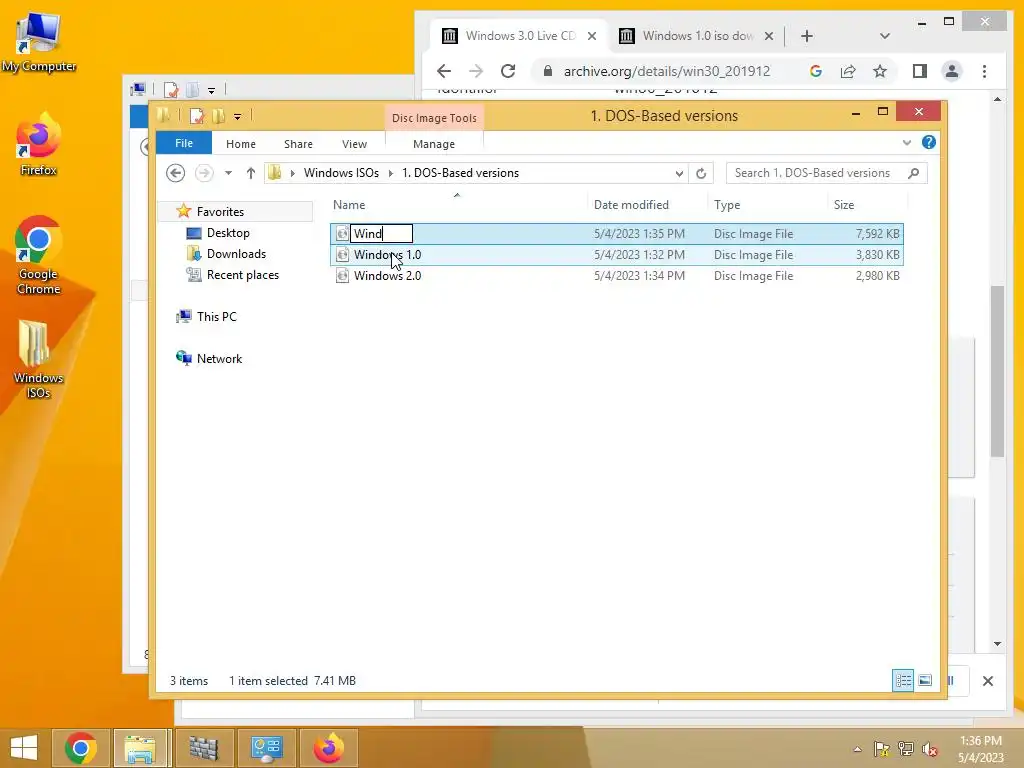The width and height of the screenshot is (1024, 768).
Task: Sort files by the Name column
Action: tap(349, 204)
